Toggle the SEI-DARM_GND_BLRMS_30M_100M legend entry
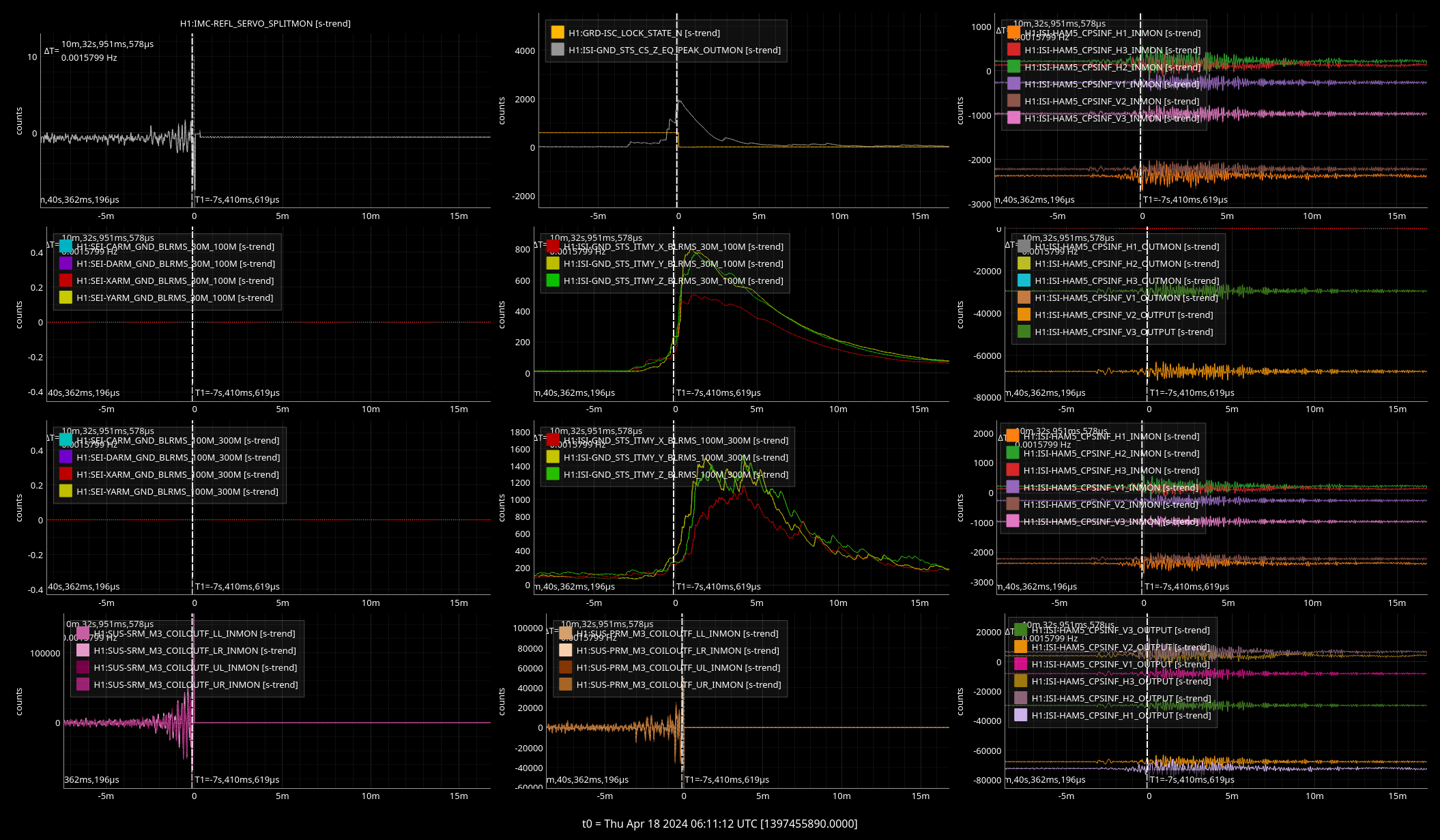Viewport: 1440px width, 840px height. coord(167,263)
